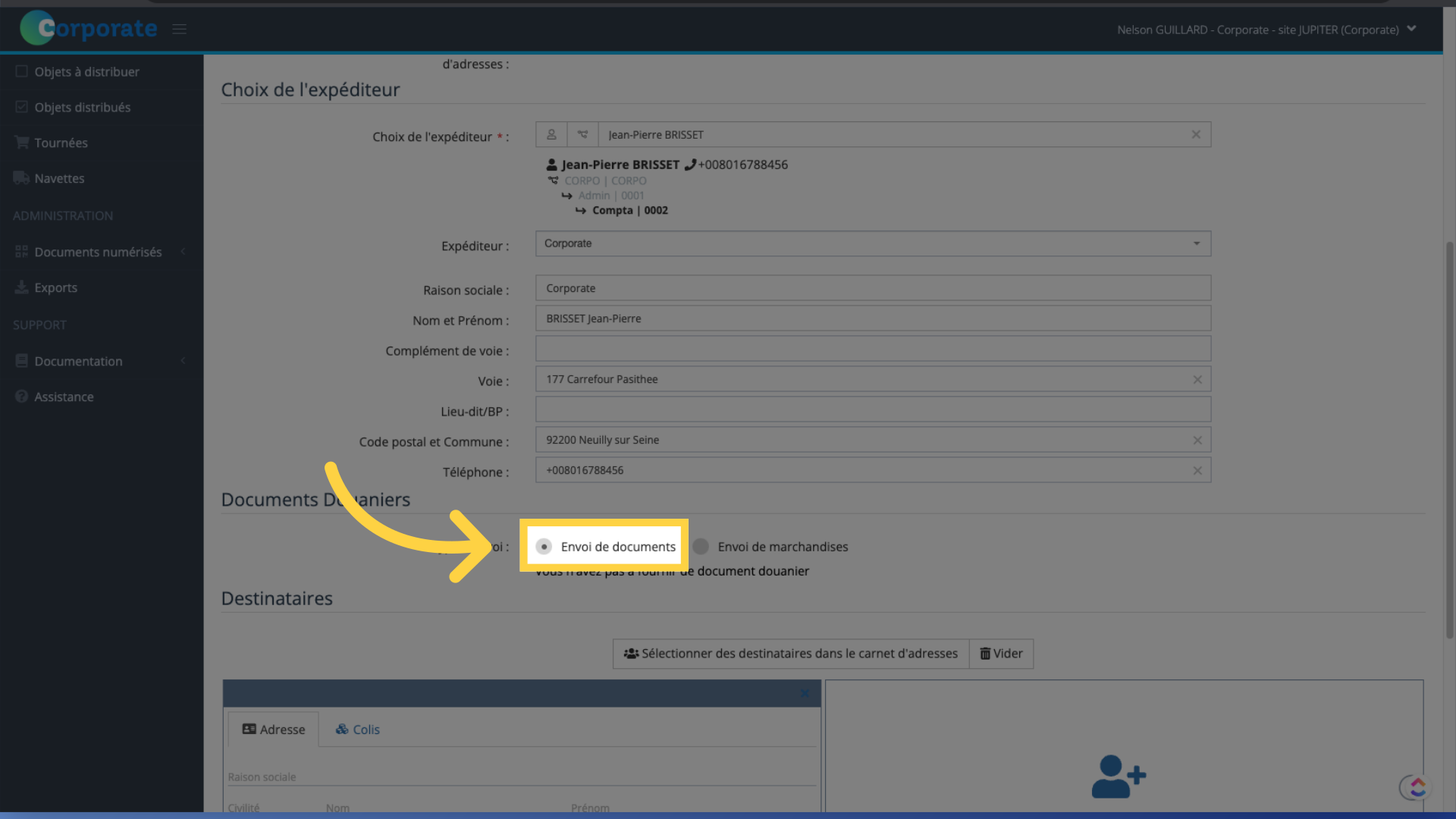Click the Tournées sidebar icon
The image size is (1456, 819).
coord(21,142)
